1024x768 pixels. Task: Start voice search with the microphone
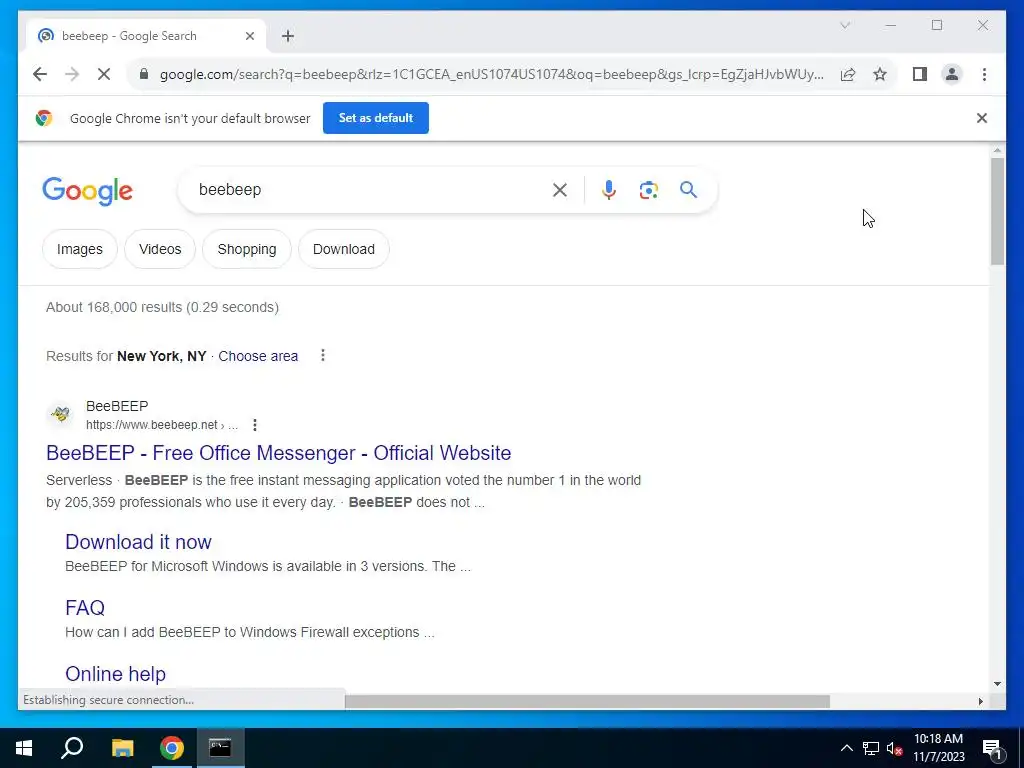tap(609, 190)
